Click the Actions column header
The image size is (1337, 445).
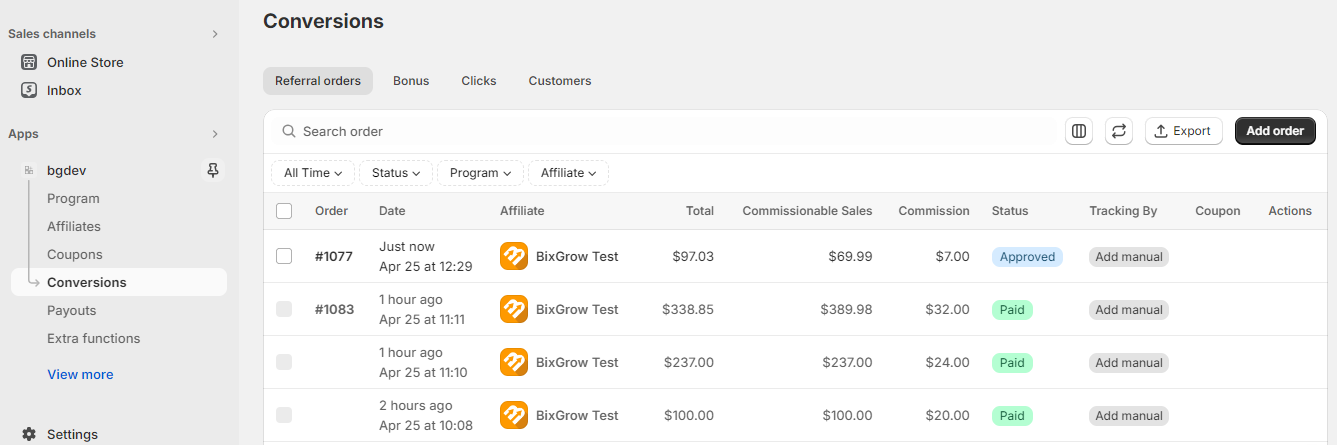(x=1290, y=211)
